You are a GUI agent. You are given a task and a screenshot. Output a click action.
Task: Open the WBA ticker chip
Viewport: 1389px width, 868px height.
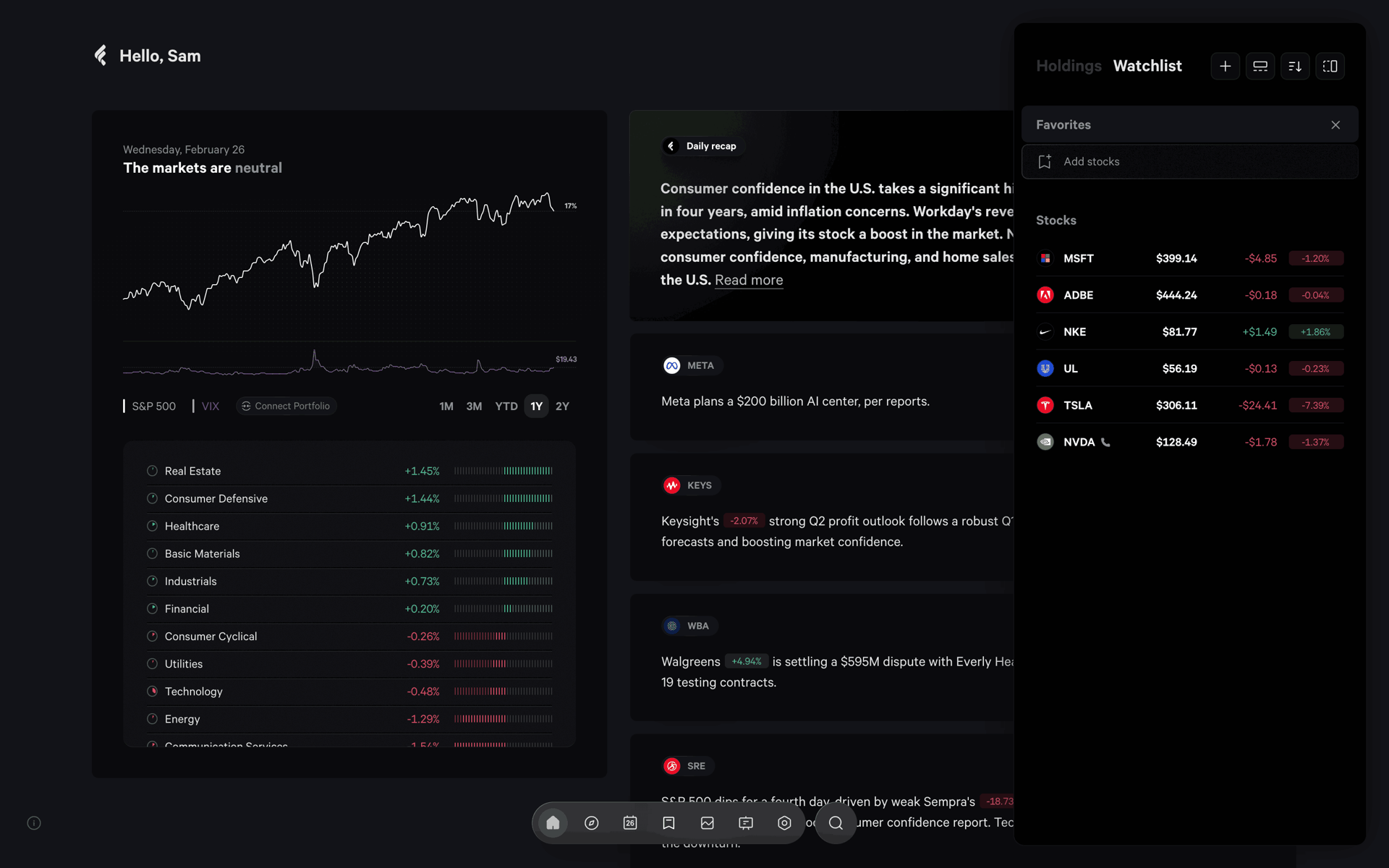tap(689, 626)
